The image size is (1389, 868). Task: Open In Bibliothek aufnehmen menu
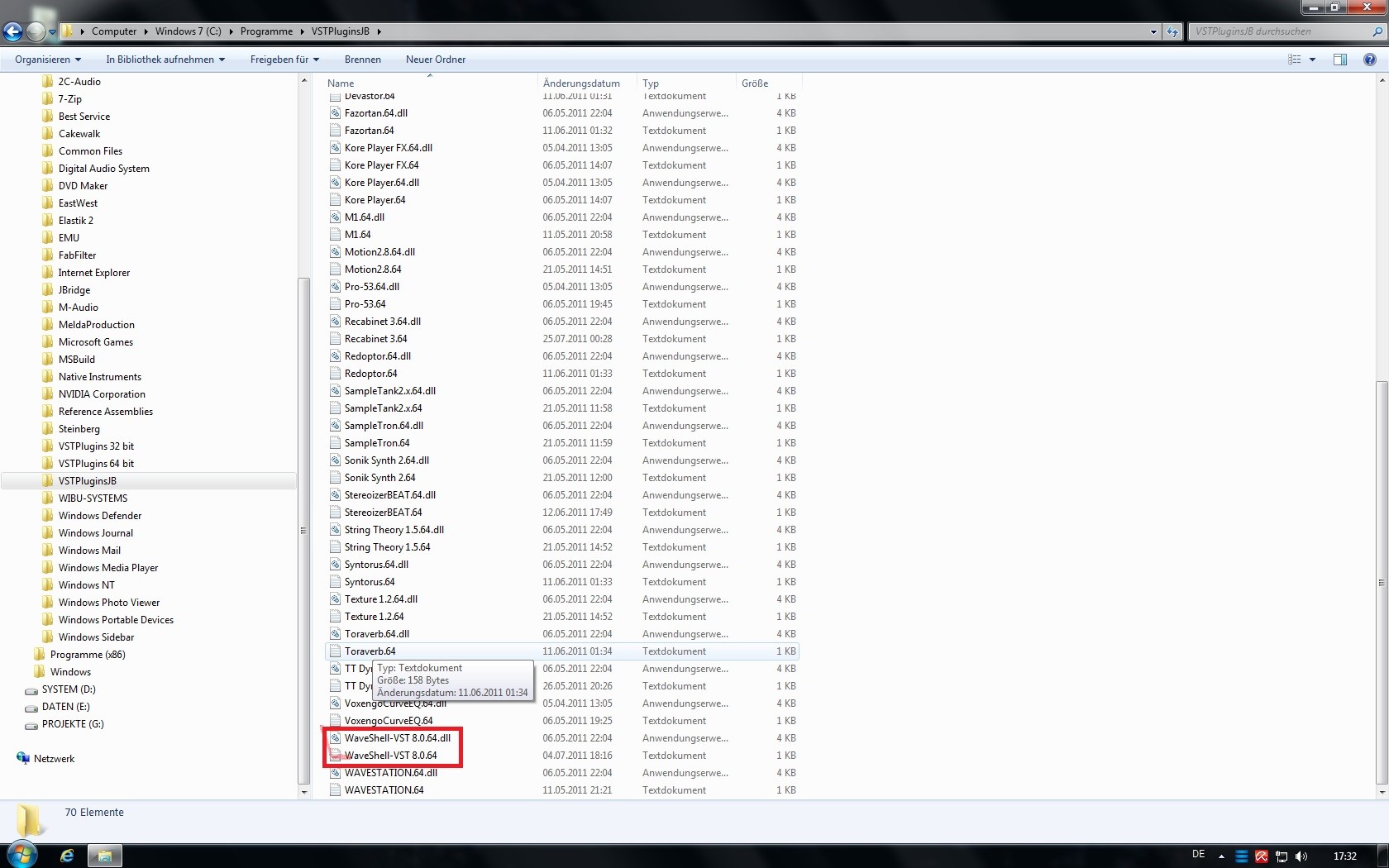(x=165, y=60)
